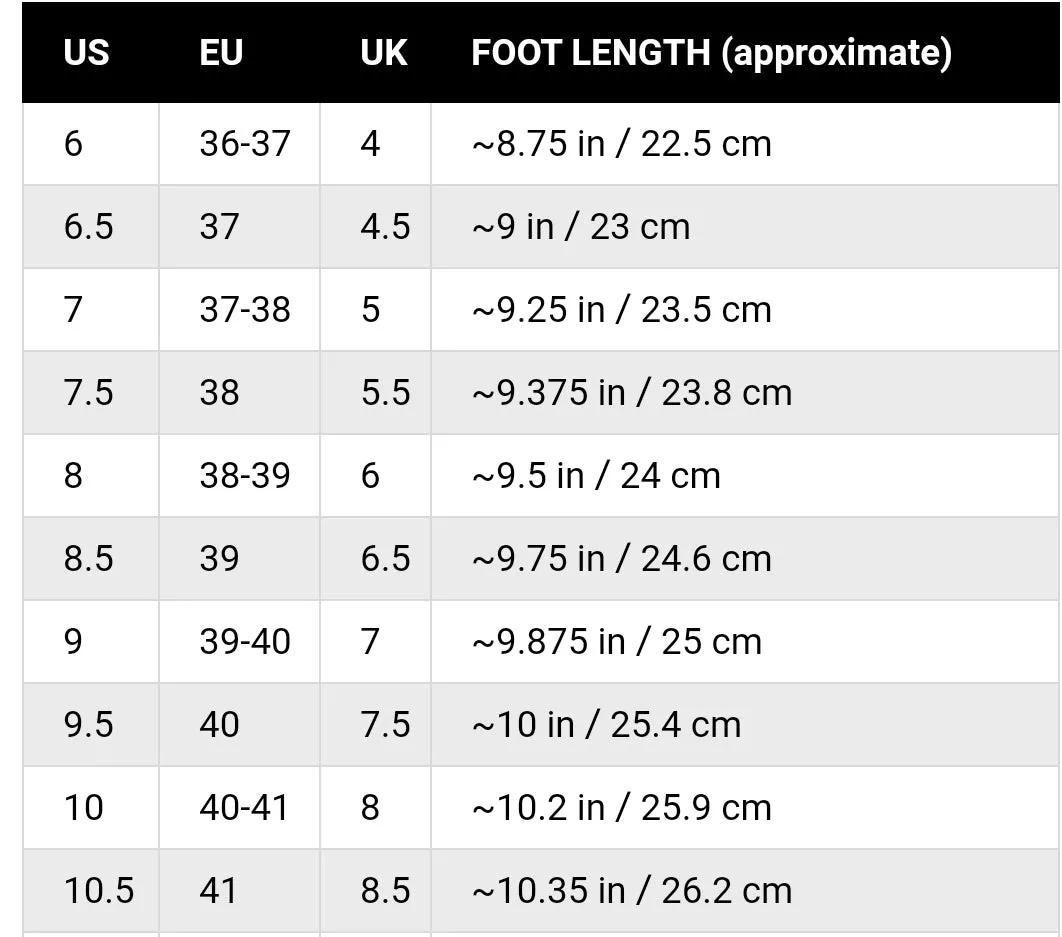Select the ~9.875 in / 25 cm cell
Image resolution: width=1062 pixels, height=937 pixels.
tap(745, 642)
